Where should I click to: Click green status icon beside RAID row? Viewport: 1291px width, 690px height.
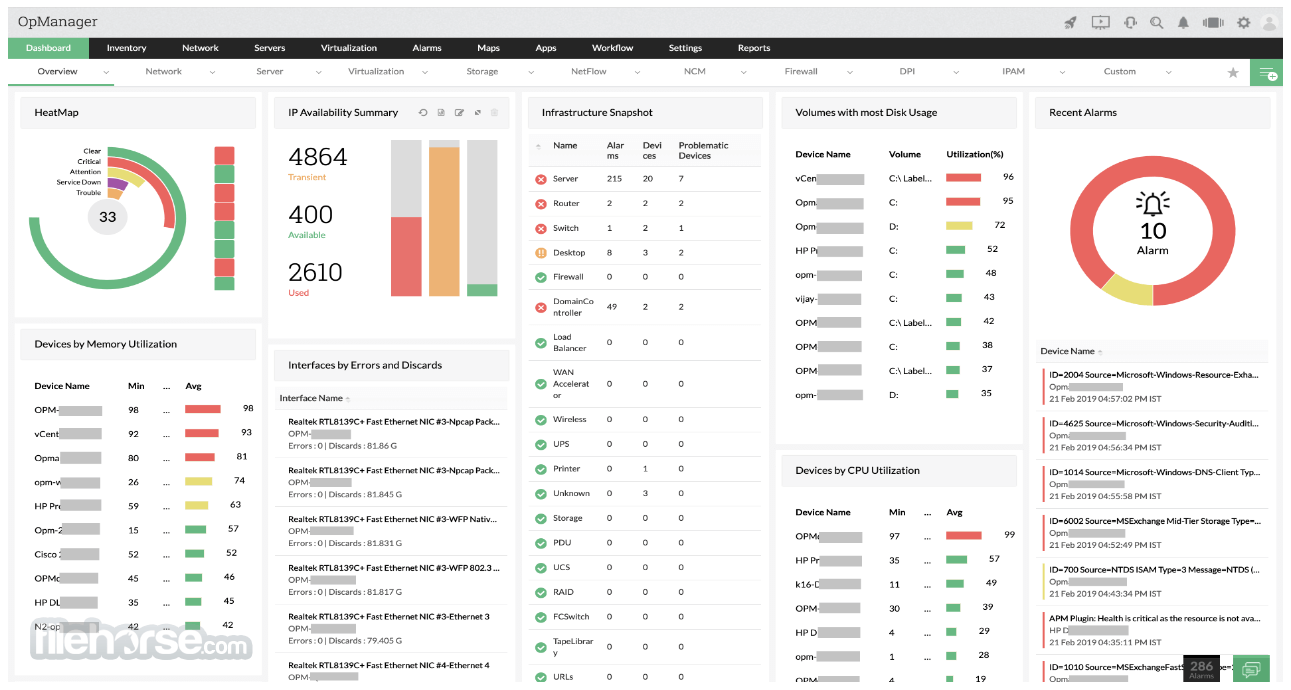click(x=541, y=593)
